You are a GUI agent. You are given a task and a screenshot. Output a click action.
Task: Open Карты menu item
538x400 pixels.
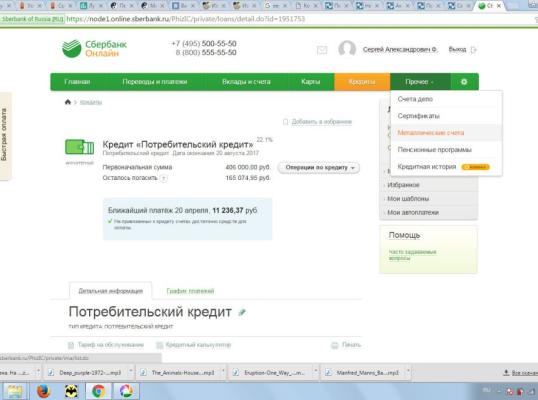coord(311,82)
